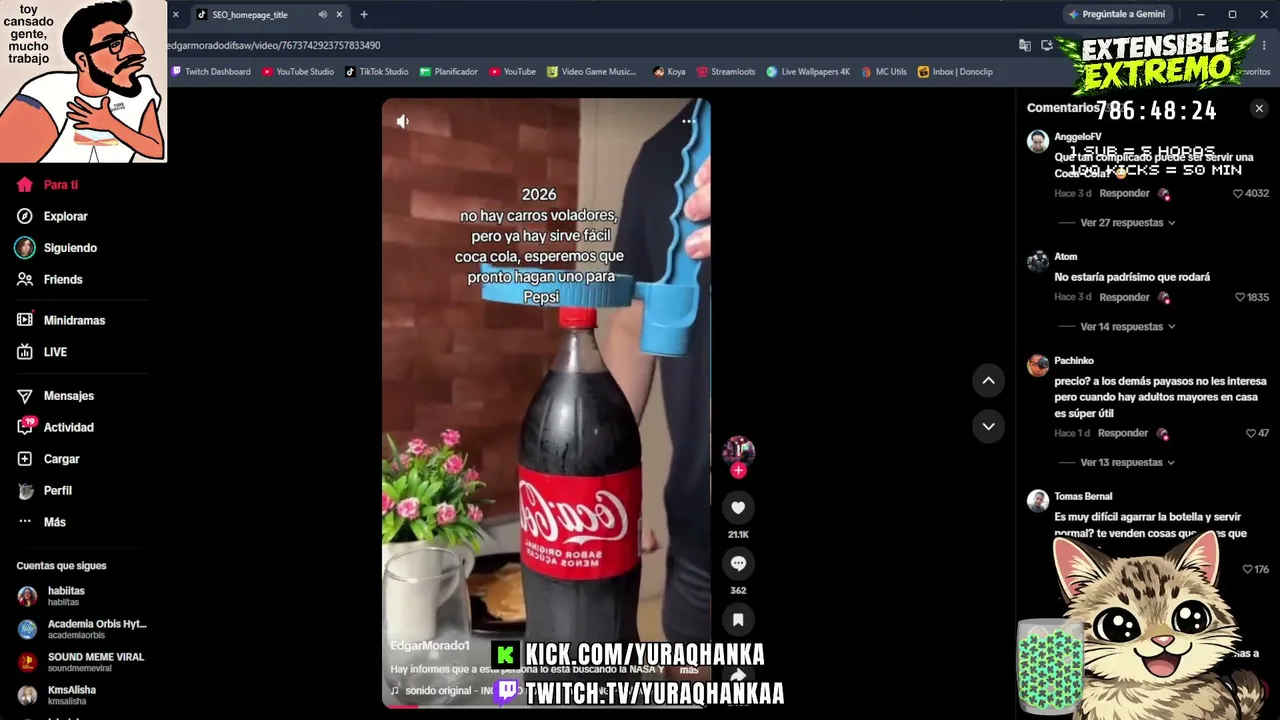Image resolution: width=1280 pixels, height=720 pixels.
Task: Open the creator's avatar beside the video
Action: [738, 450]
